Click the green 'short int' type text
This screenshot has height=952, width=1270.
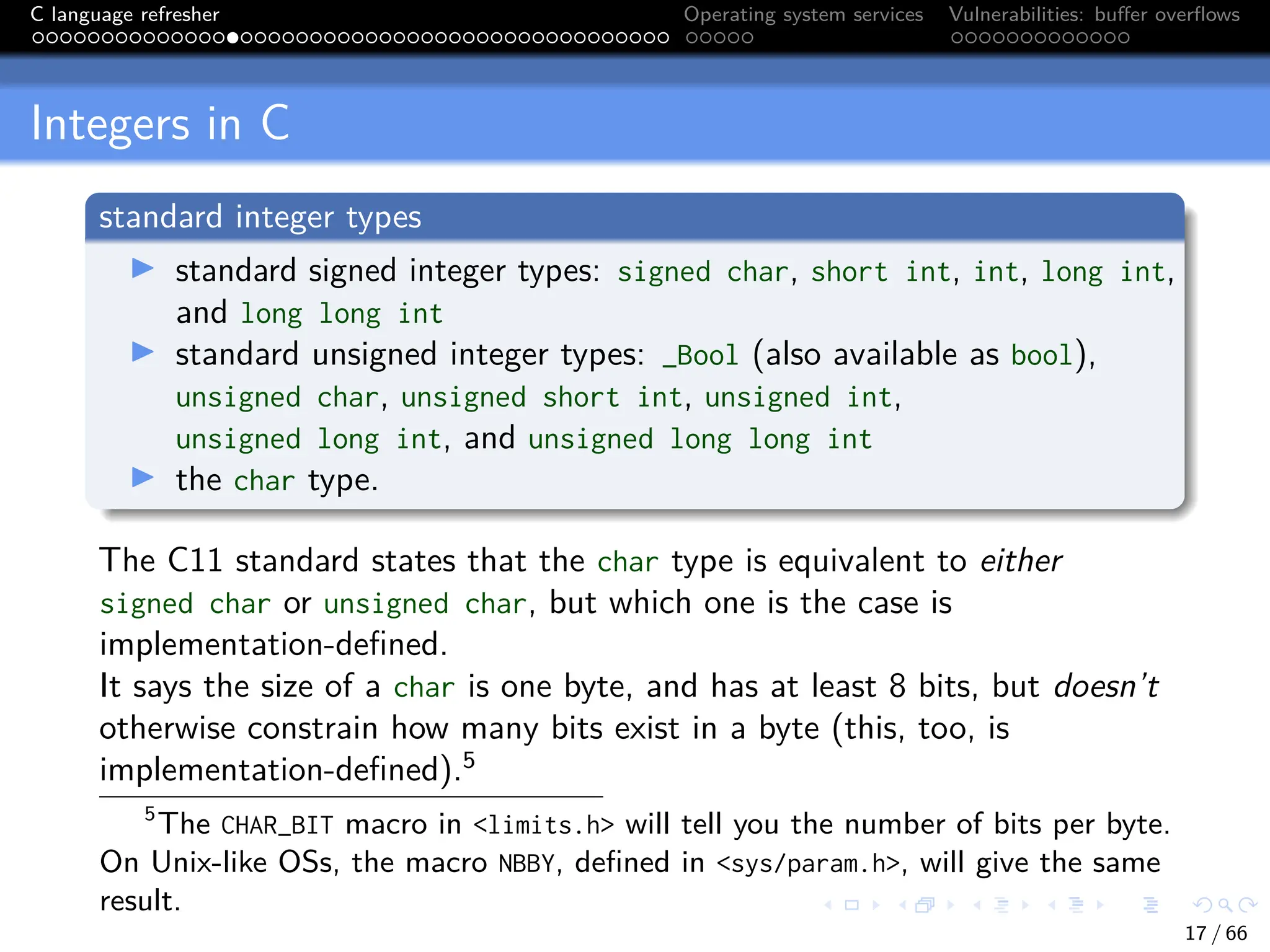[x=881, y=272]
